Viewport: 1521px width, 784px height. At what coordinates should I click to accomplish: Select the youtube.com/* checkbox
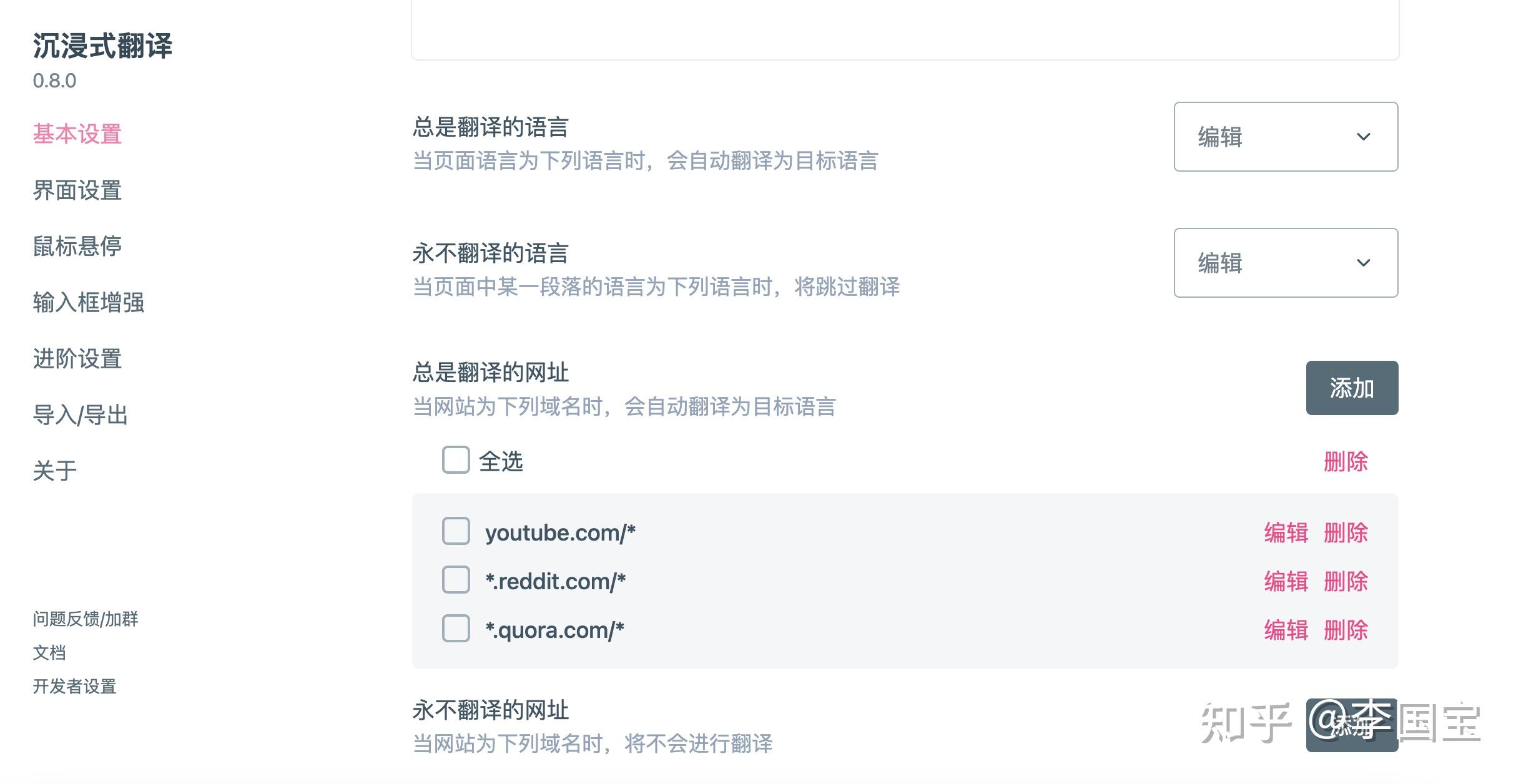click(x=456, y=531)
